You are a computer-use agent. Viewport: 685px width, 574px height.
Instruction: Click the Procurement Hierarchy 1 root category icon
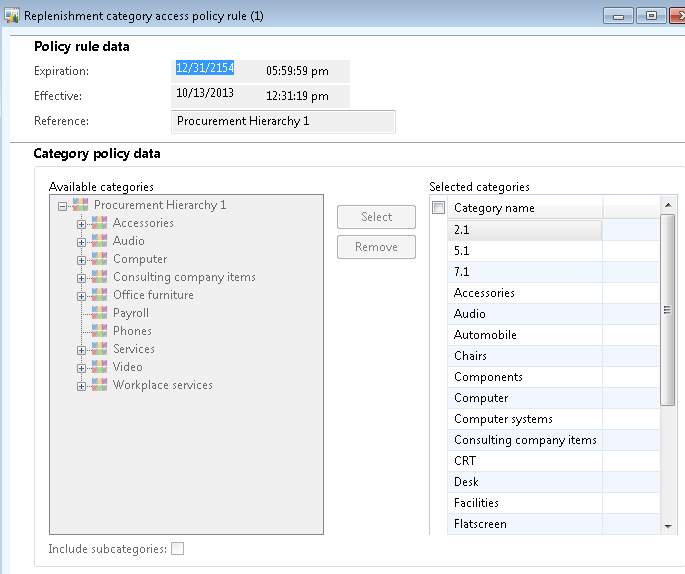click(80, 205)
